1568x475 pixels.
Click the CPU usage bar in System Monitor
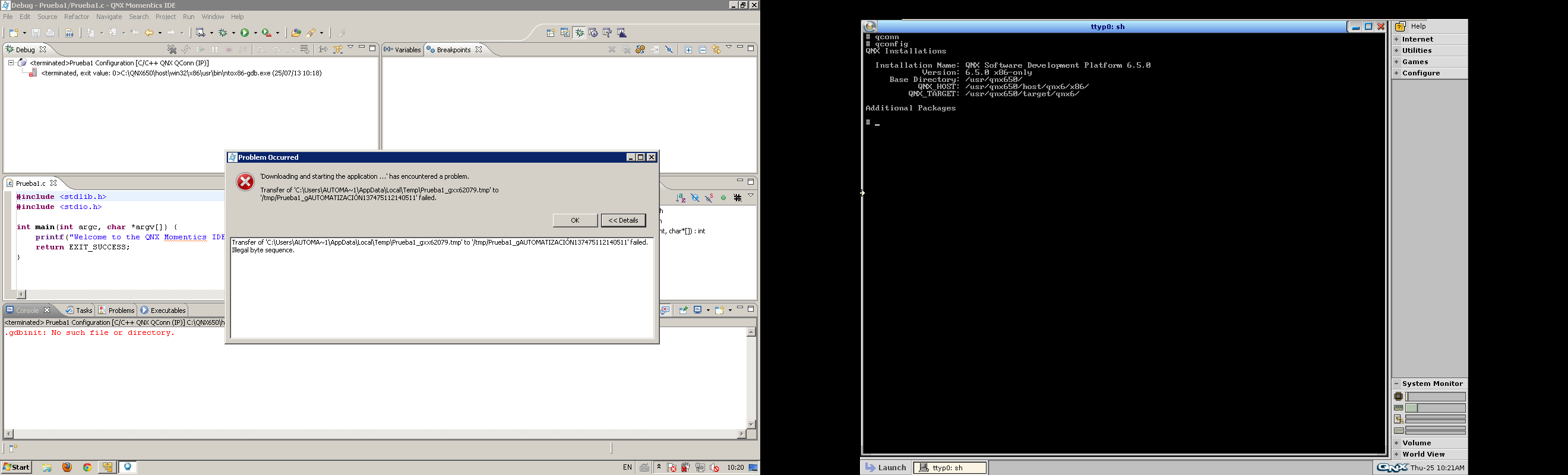(1435, 397)
